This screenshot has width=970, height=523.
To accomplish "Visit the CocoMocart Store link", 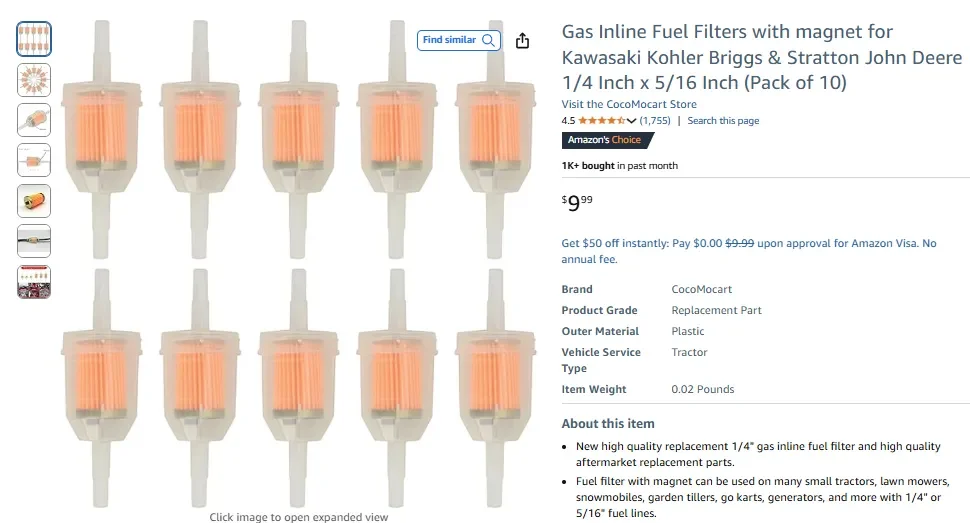I will pos(629,104).
